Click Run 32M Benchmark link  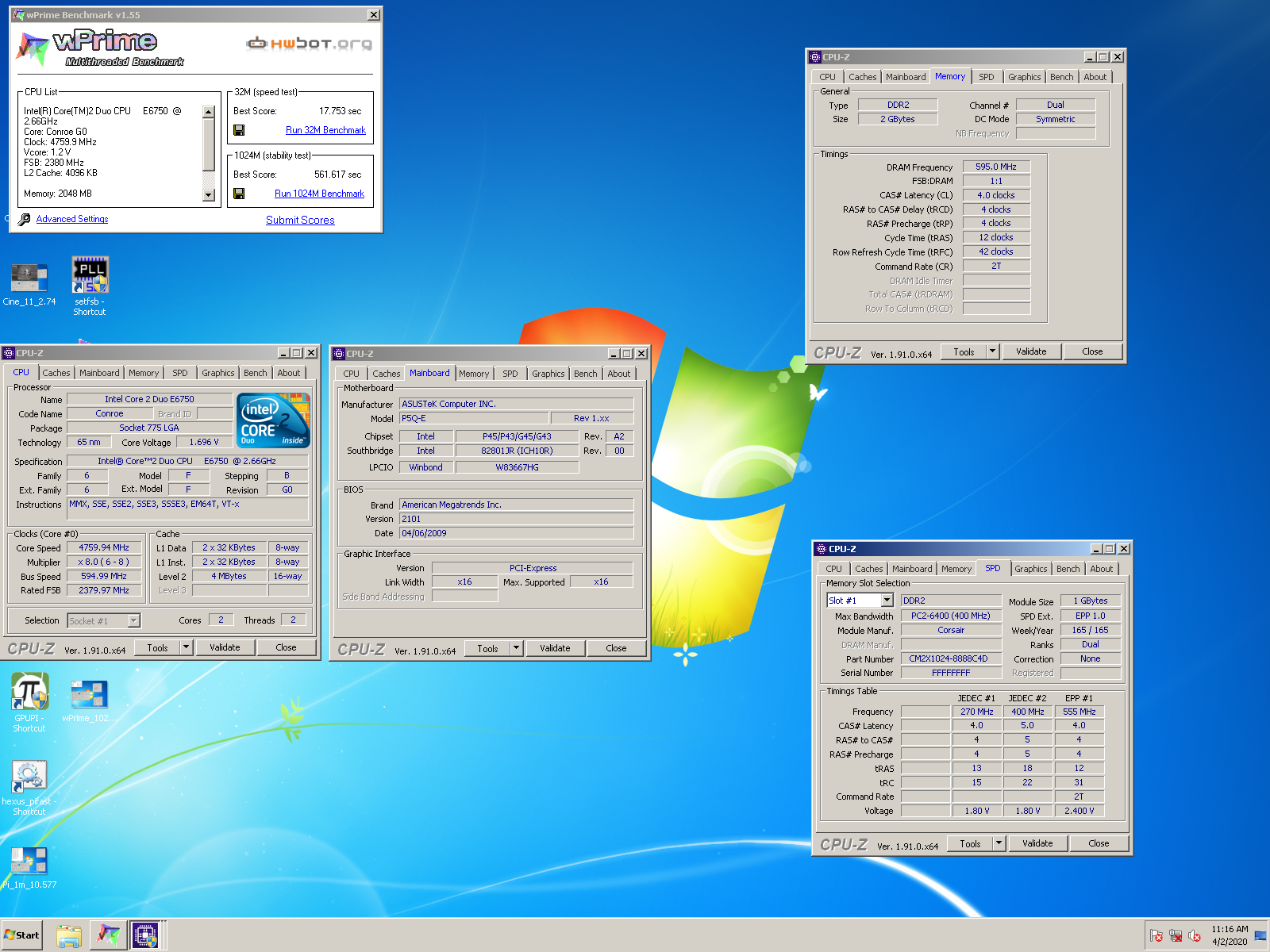tap(325, 130)
